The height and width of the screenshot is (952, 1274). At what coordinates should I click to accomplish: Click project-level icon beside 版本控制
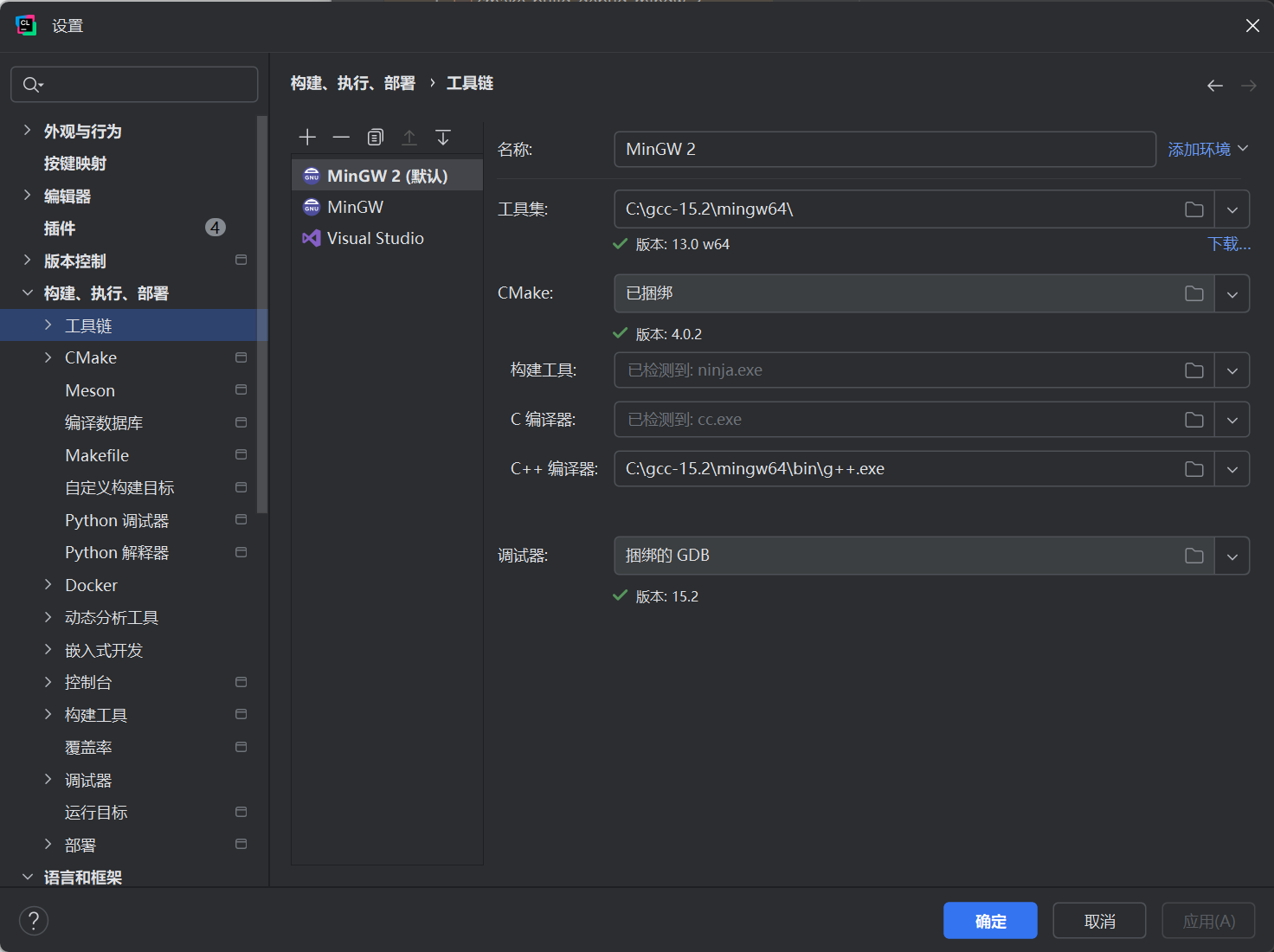(241, 261)
